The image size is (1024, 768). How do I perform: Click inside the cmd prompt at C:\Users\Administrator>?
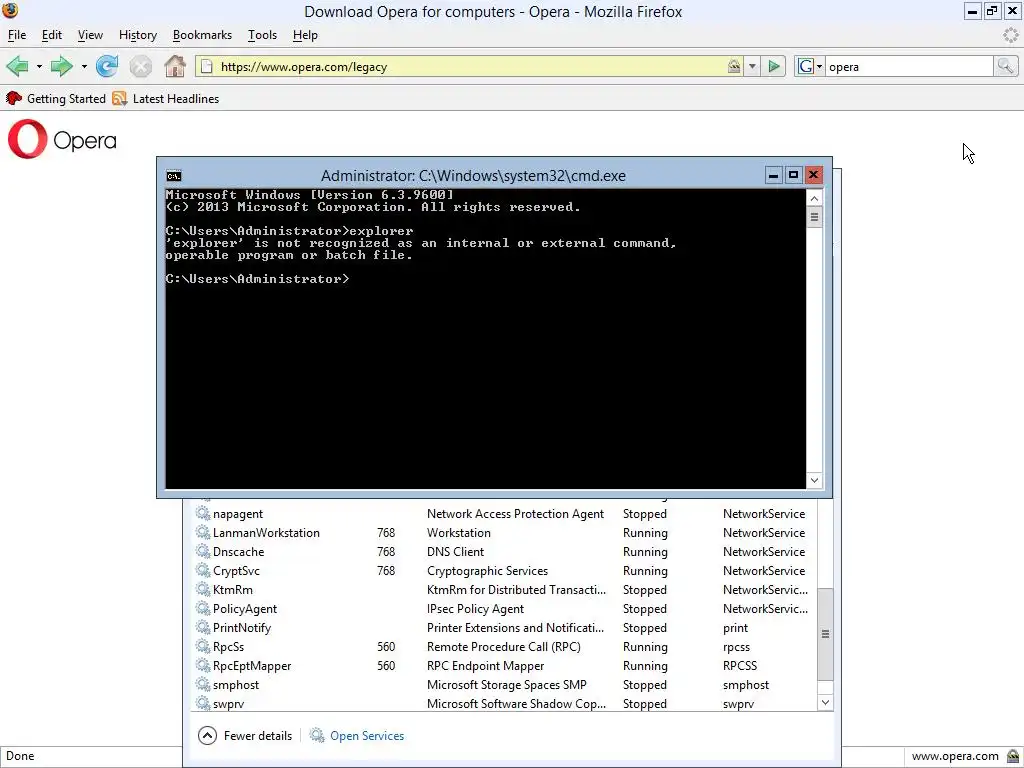[257, 279]
